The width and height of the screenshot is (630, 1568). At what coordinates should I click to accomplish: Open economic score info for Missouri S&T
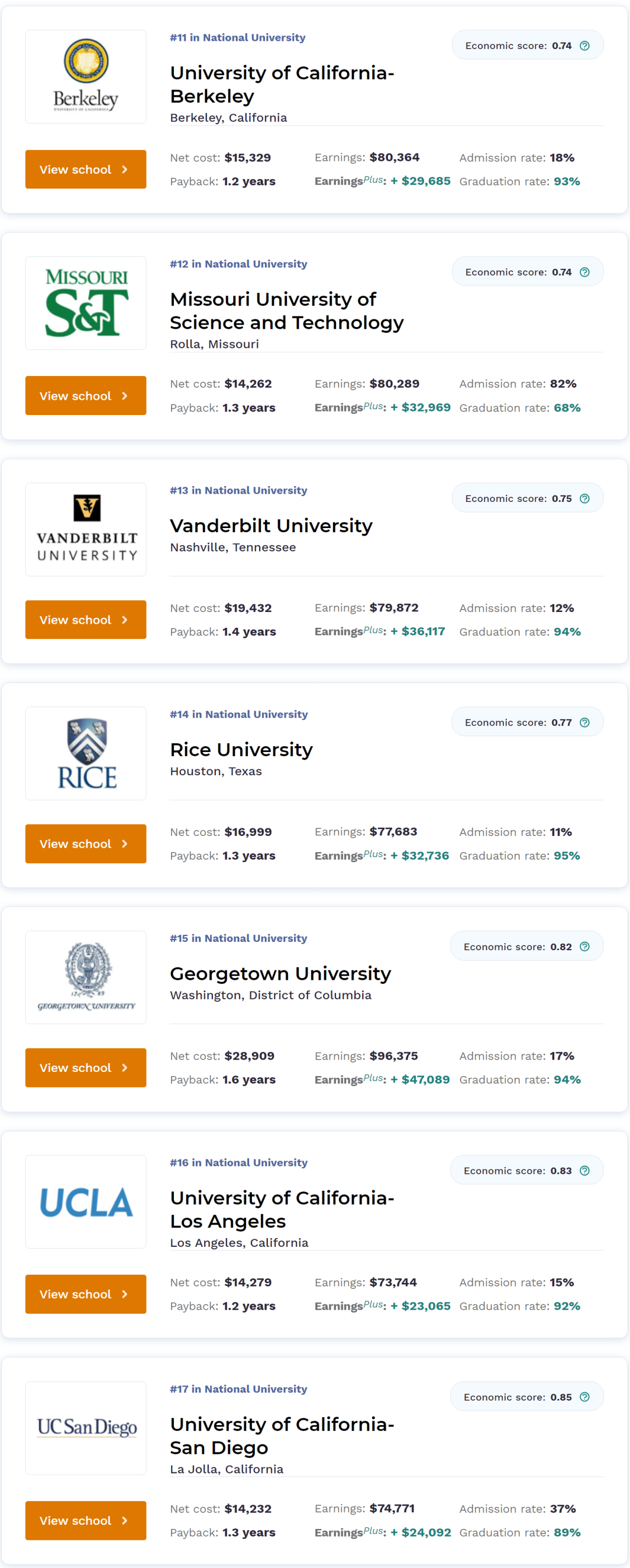coord(584,272)
